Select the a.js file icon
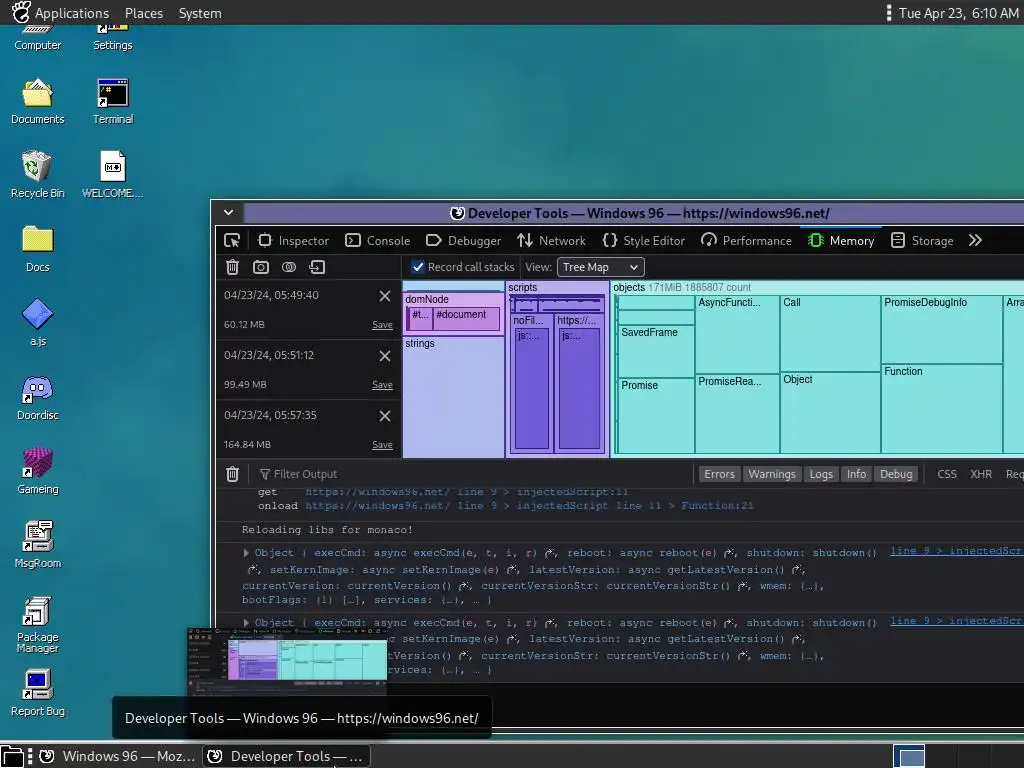This screenshot has width=1024, height=768. pyautogui.click(x=37, y=323)
